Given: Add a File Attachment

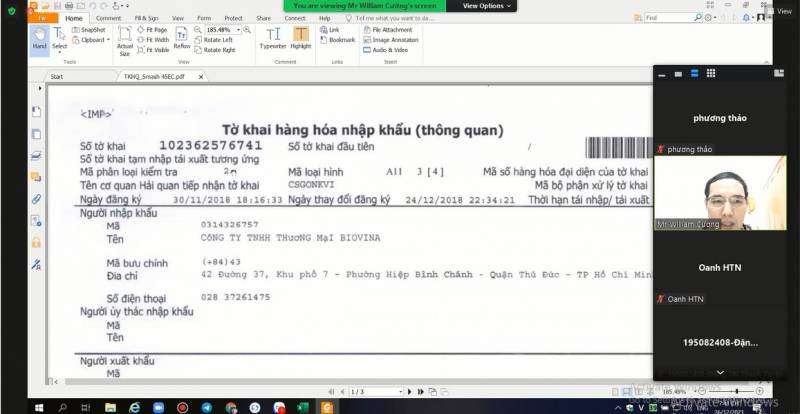Looking at the screenshot, I should 388,30.
